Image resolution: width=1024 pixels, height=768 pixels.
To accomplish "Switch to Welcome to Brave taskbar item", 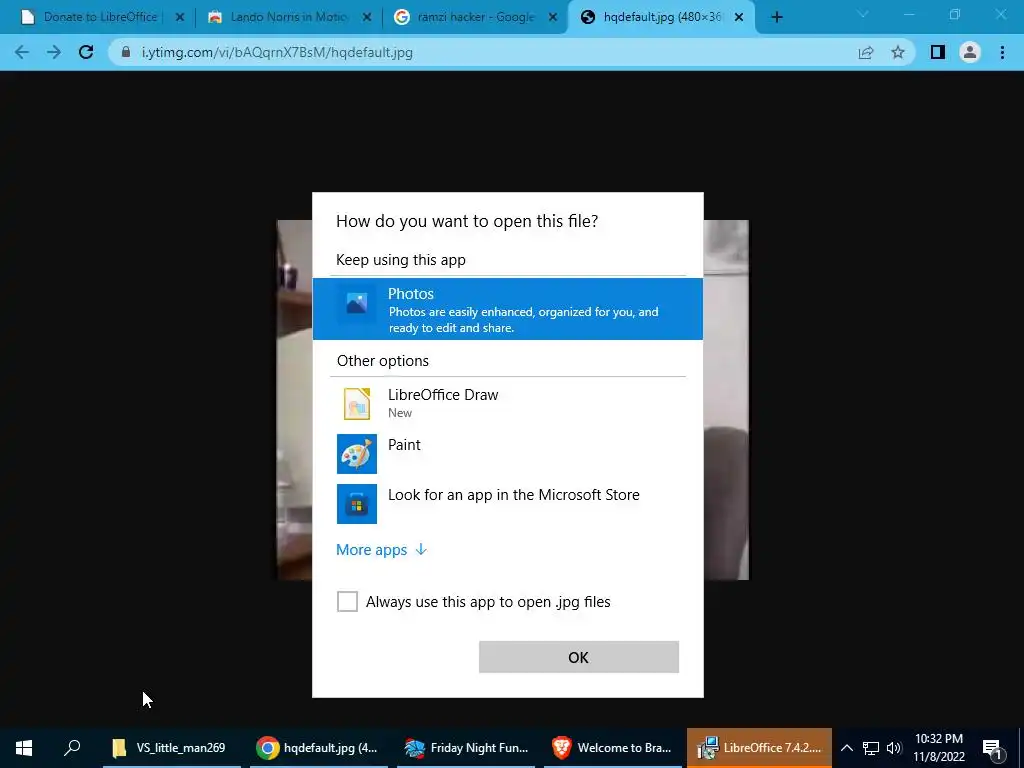I will click(612, 748).
